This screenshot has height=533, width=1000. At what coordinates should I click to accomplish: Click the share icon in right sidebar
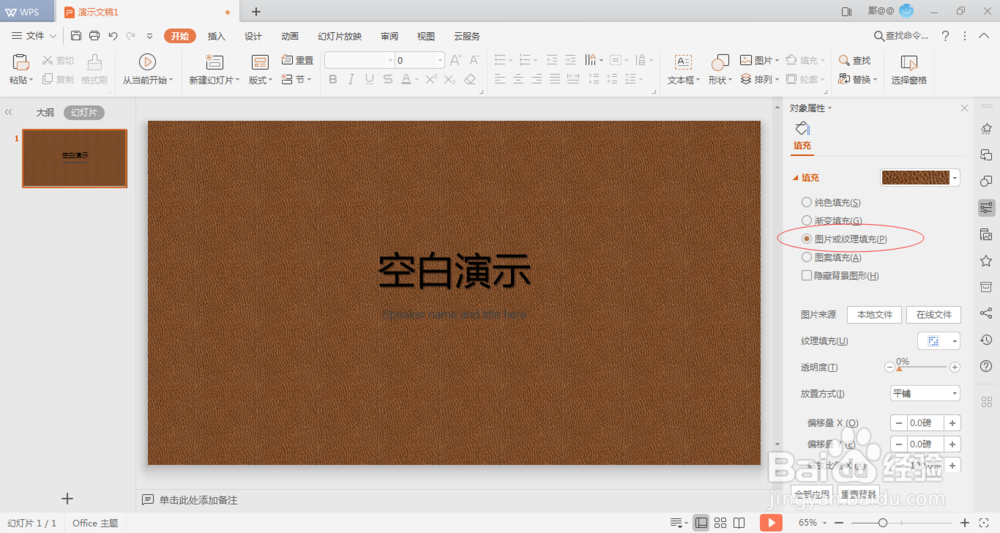986,312
